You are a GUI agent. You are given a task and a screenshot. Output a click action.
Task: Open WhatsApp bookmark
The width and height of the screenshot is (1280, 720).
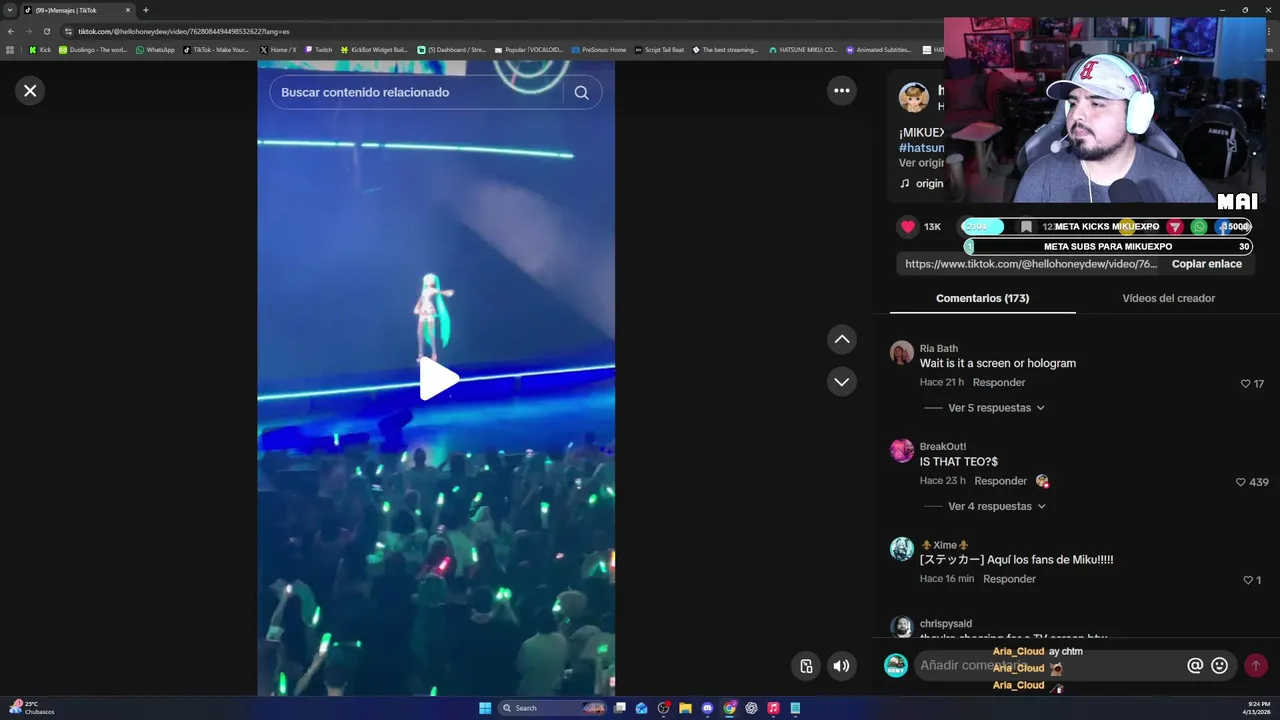tap(155, 50)
